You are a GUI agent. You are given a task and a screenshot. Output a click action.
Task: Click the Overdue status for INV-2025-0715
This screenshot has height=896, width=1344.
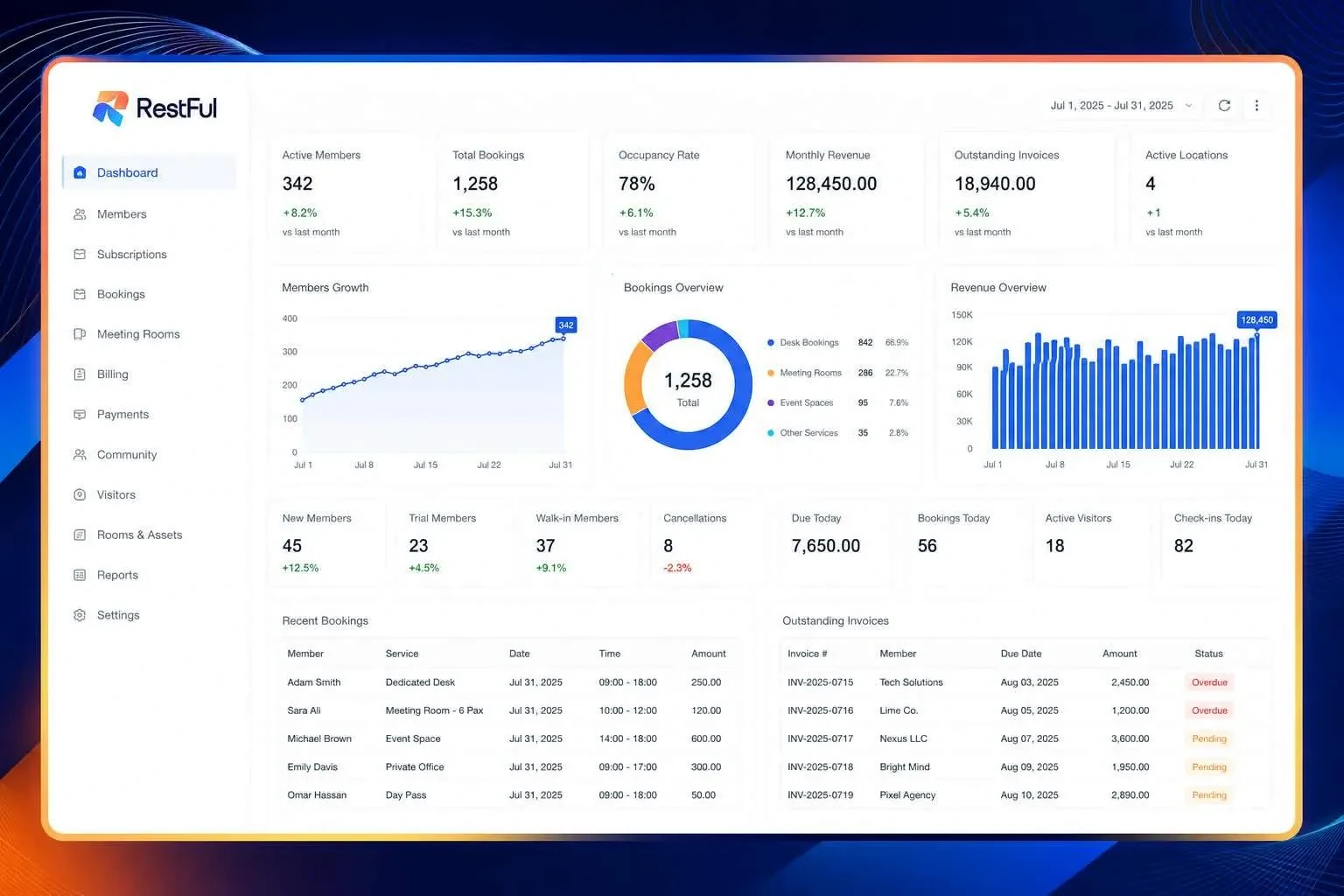(x=1209, y=682)
